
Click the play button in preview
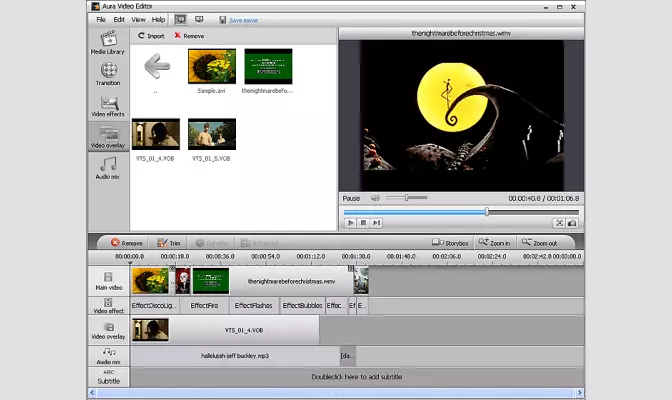click(351, 223)
